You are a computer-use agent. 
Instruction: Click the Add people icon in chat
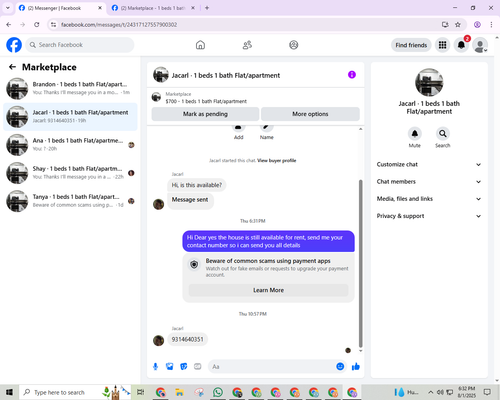click(238, 127)
